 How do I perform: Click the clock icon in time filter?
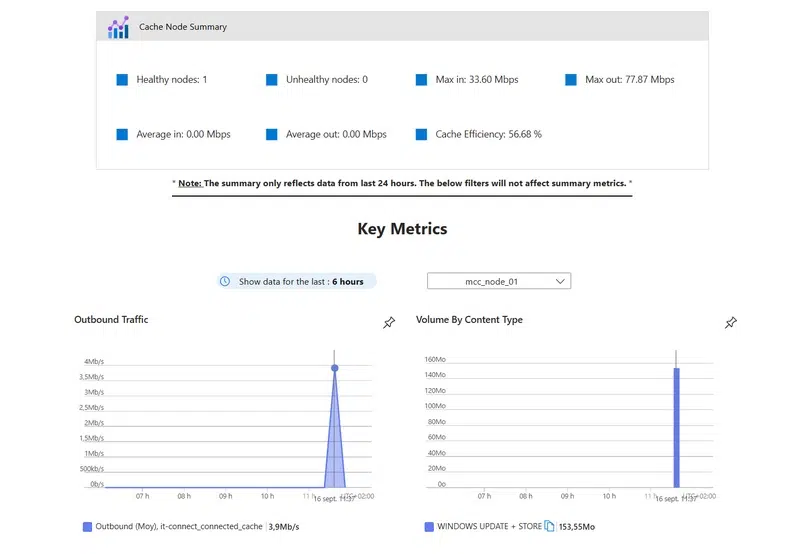point(226,282)
